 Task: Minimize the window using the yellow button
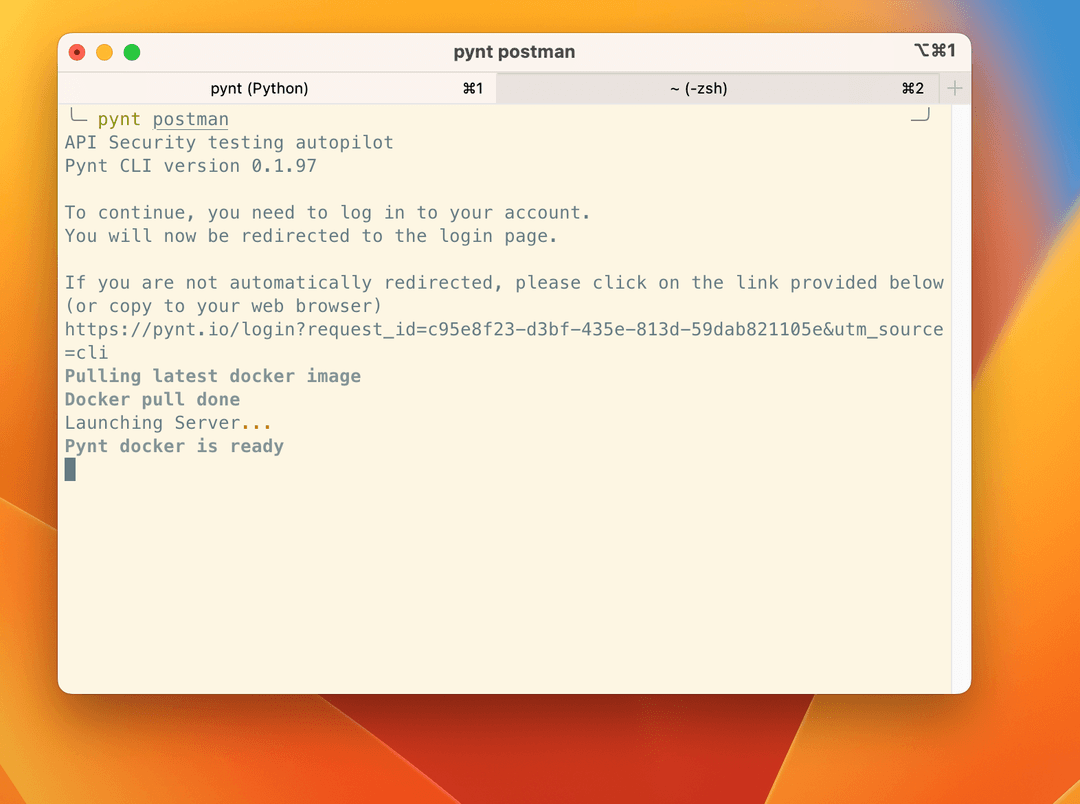(104, 52)
